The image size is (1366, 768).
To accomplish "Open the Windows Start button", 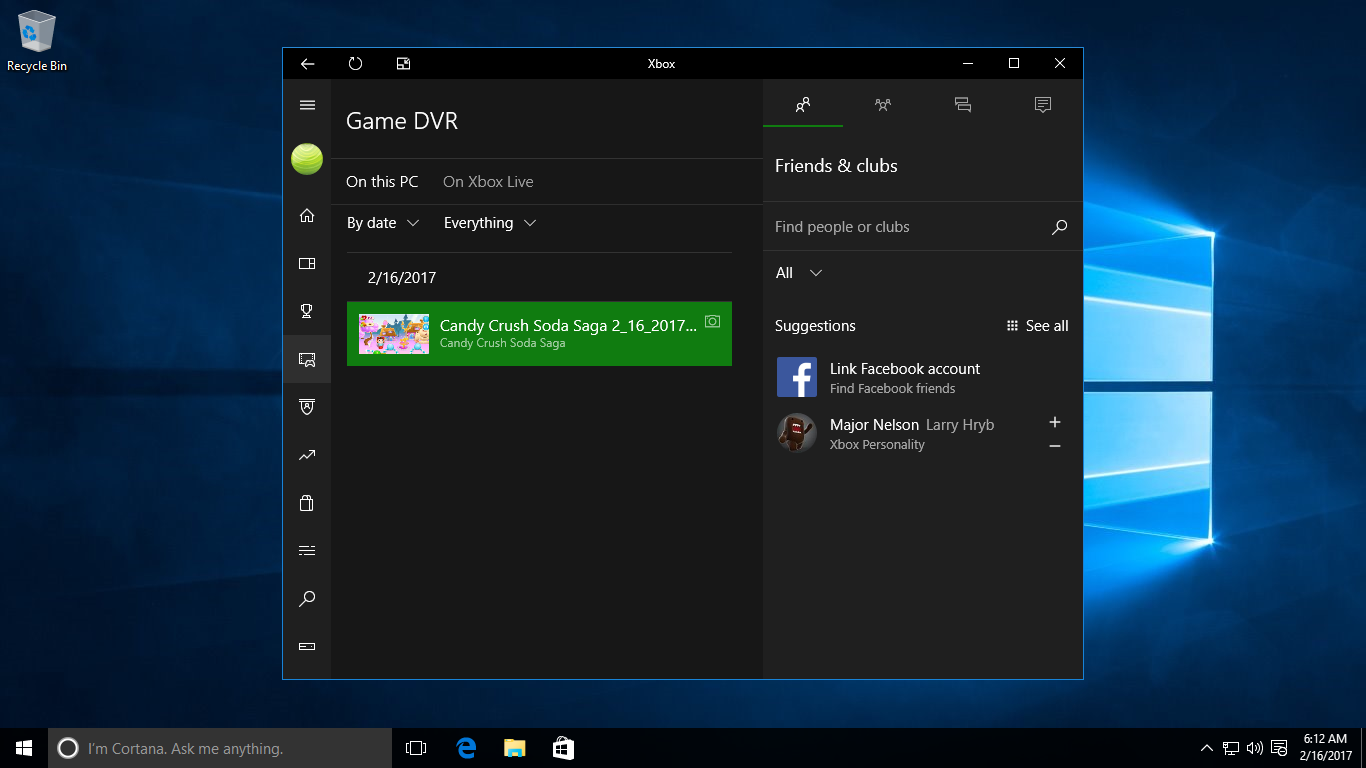I will click(24, 748).
